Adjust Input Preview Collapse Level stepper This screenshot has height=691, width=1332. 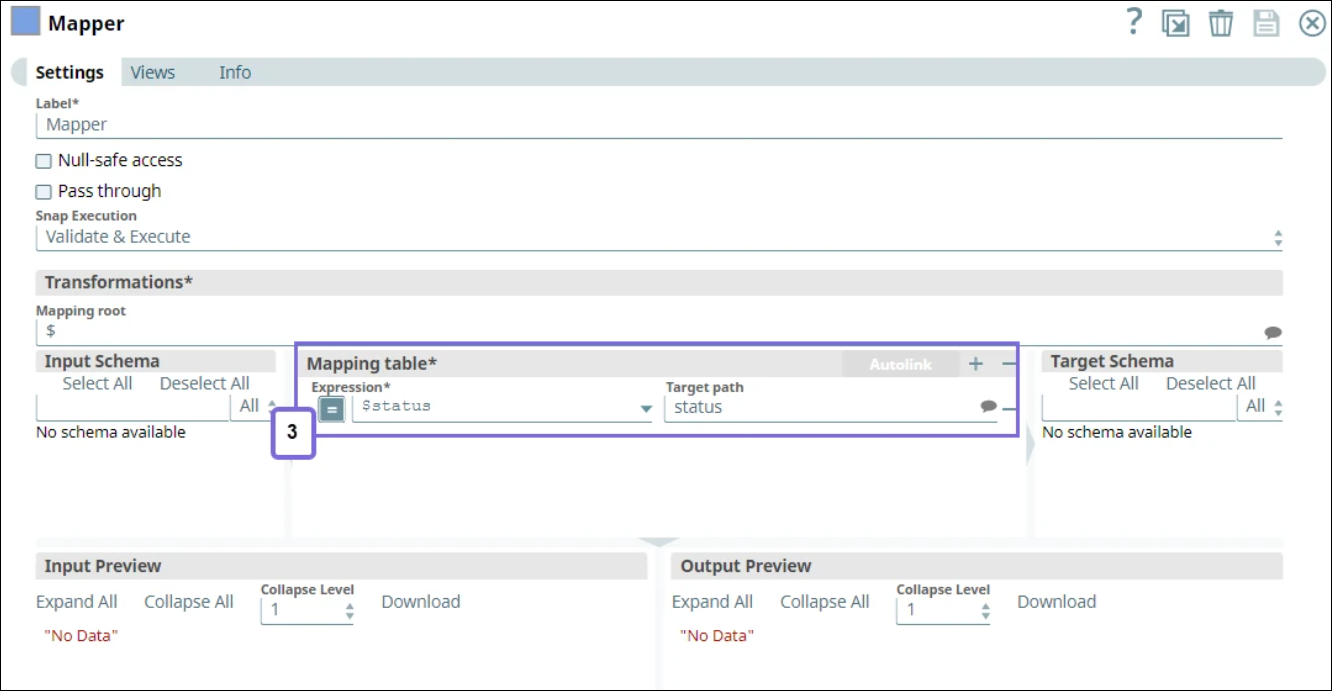(349, 610)
